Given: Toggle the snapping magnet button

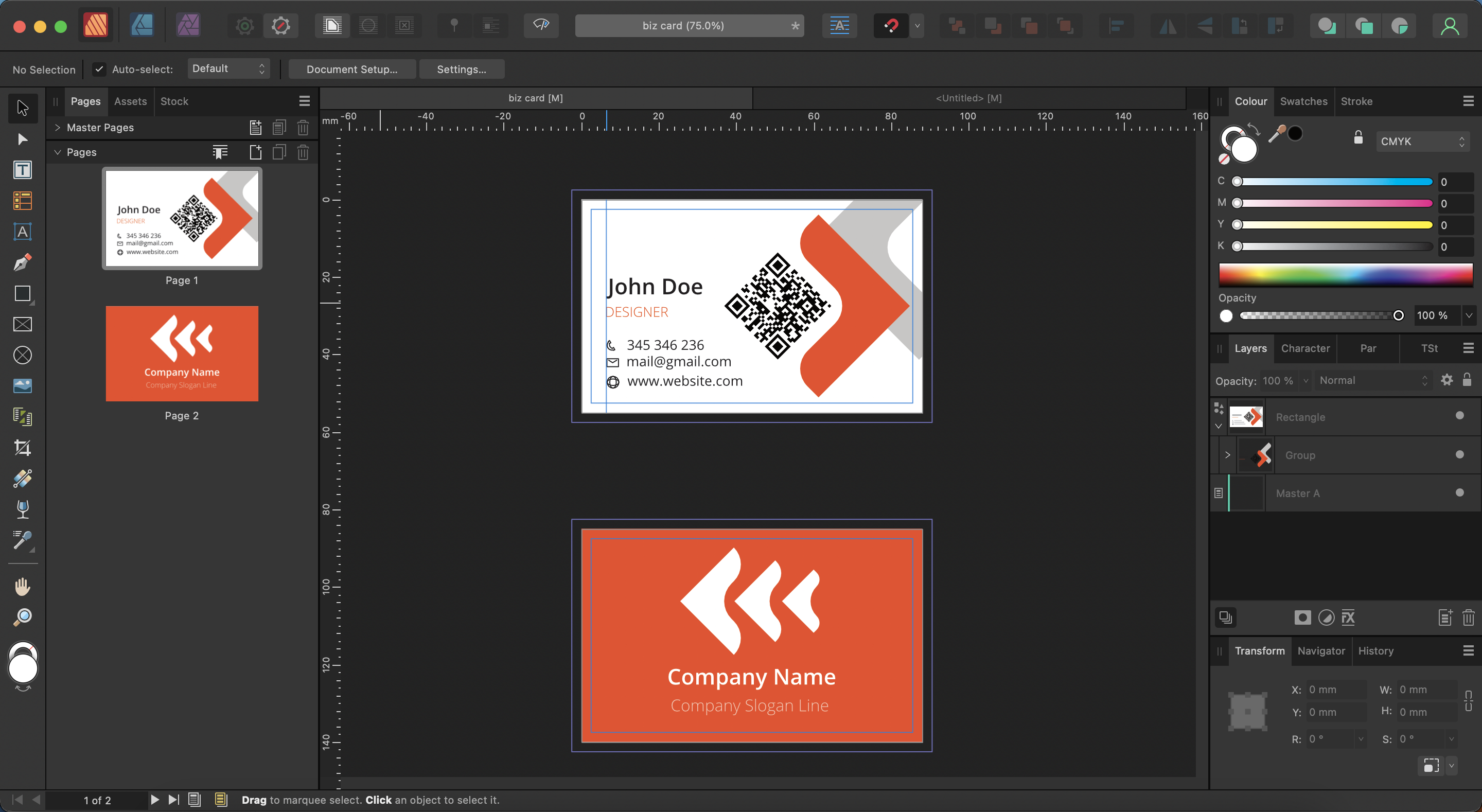Looking at the screenshot, I should [x=891, y=25].
